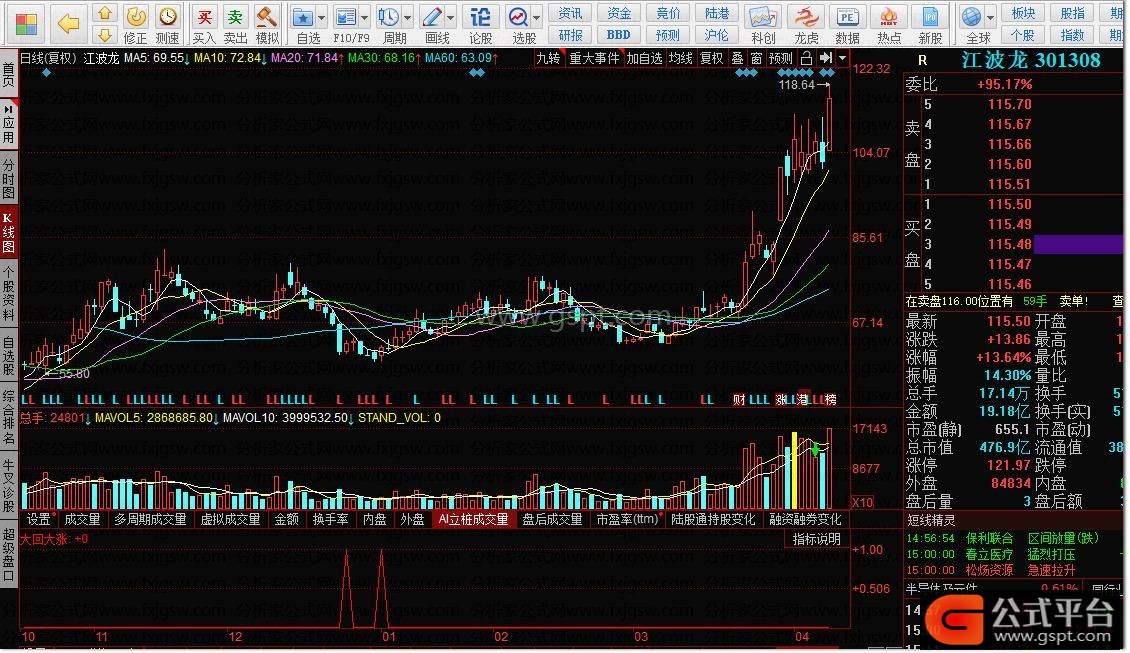Viewport: 1130px width, 653px height.
Task: Open 数据 PE data icon
Action: click(x=848, y=17)
